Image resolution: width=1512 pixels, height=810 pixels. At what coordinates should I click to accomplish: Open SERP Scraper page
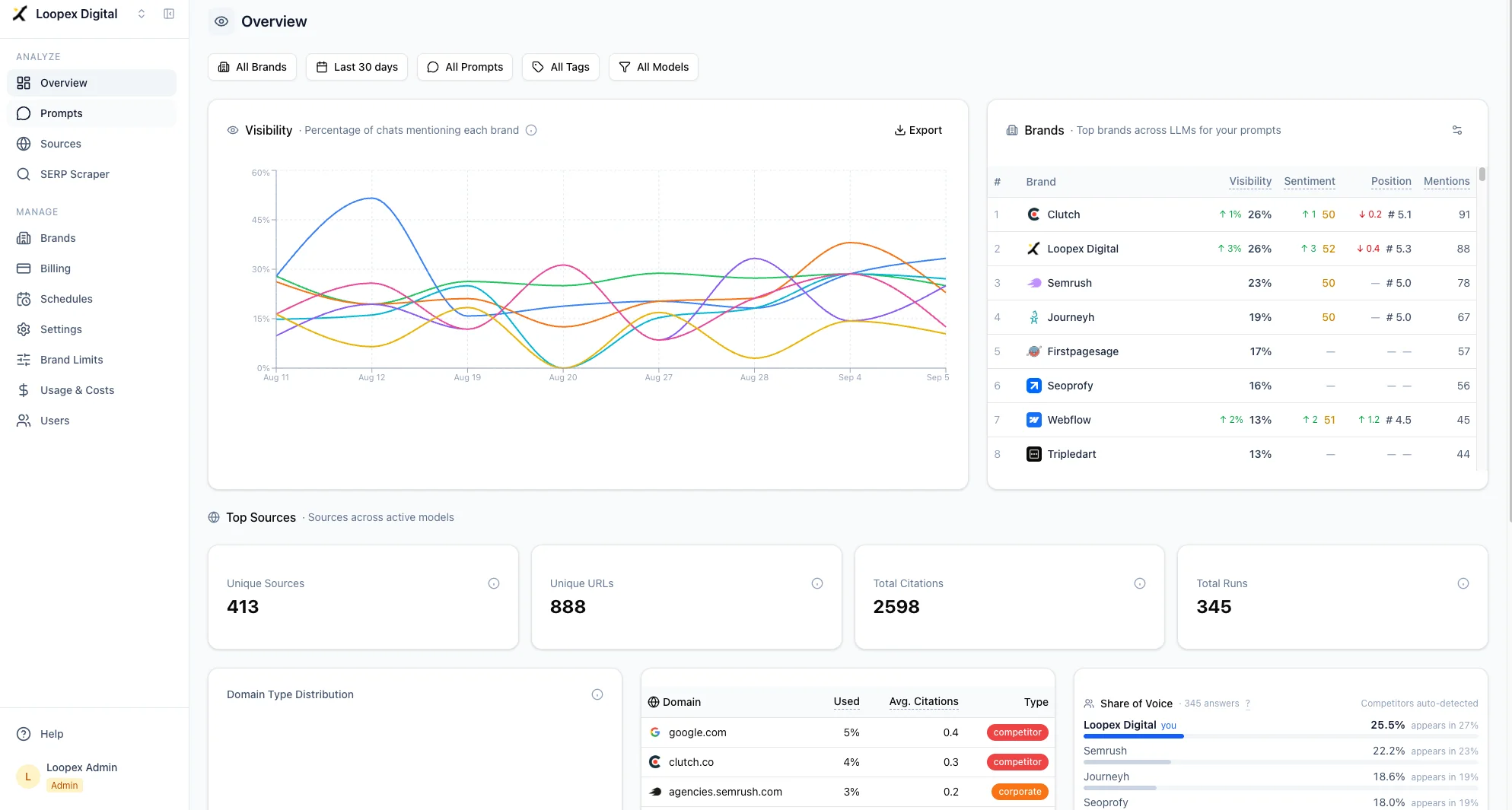[91, 174]
